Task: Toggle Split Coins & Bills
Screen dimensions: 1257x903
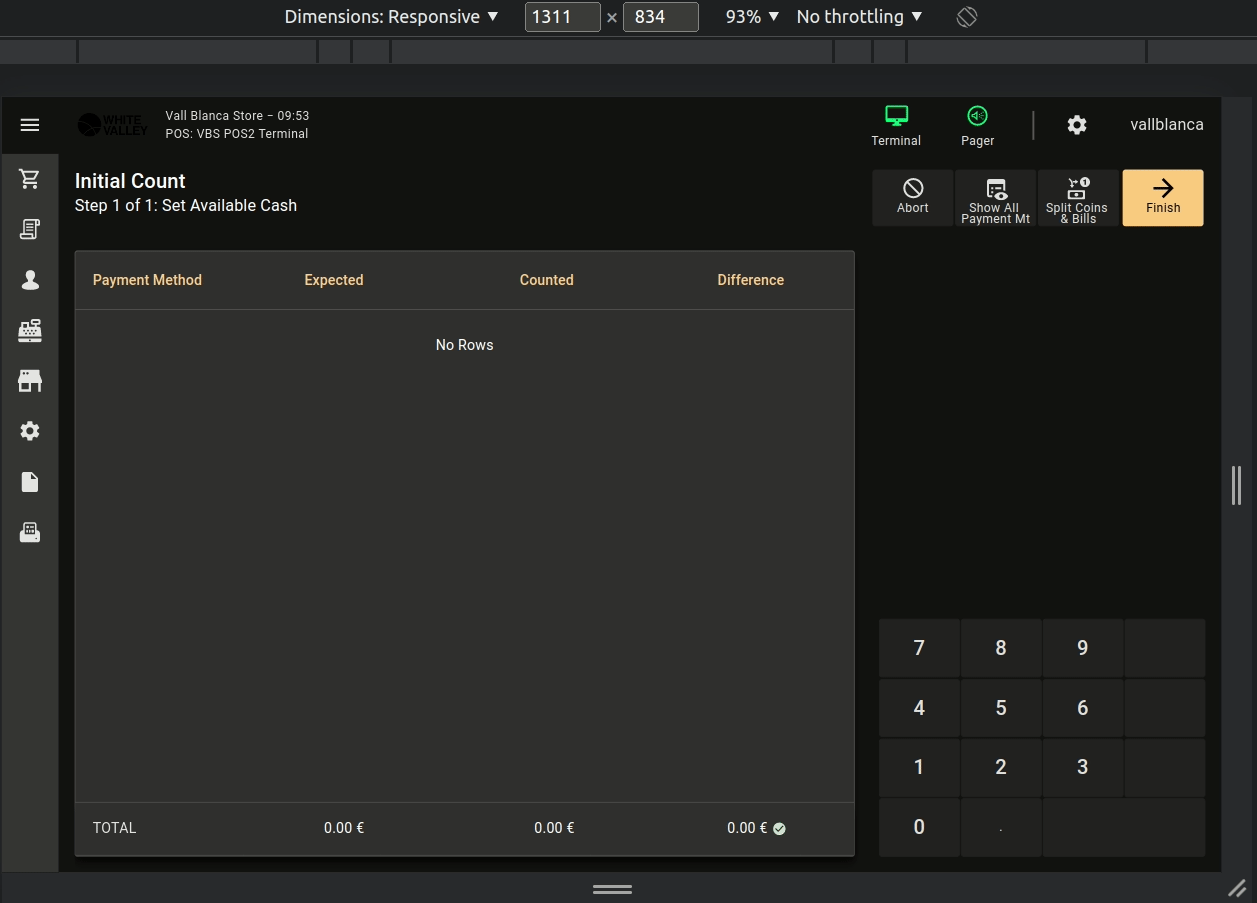Action: pos(1077,198)
